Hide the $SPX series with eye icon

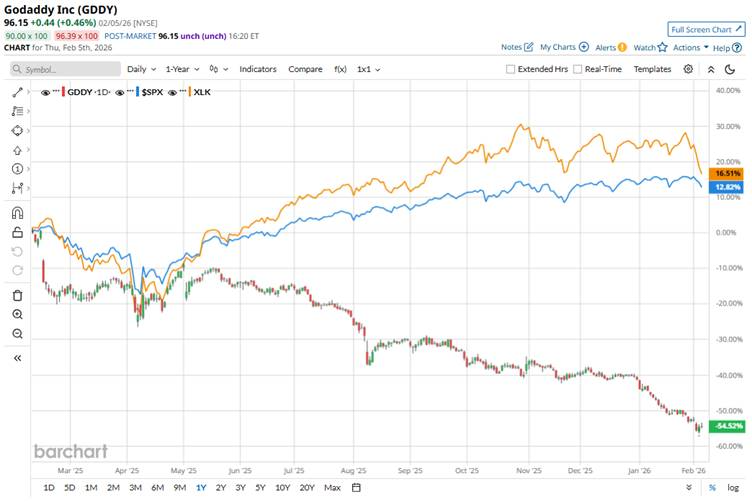121,92
